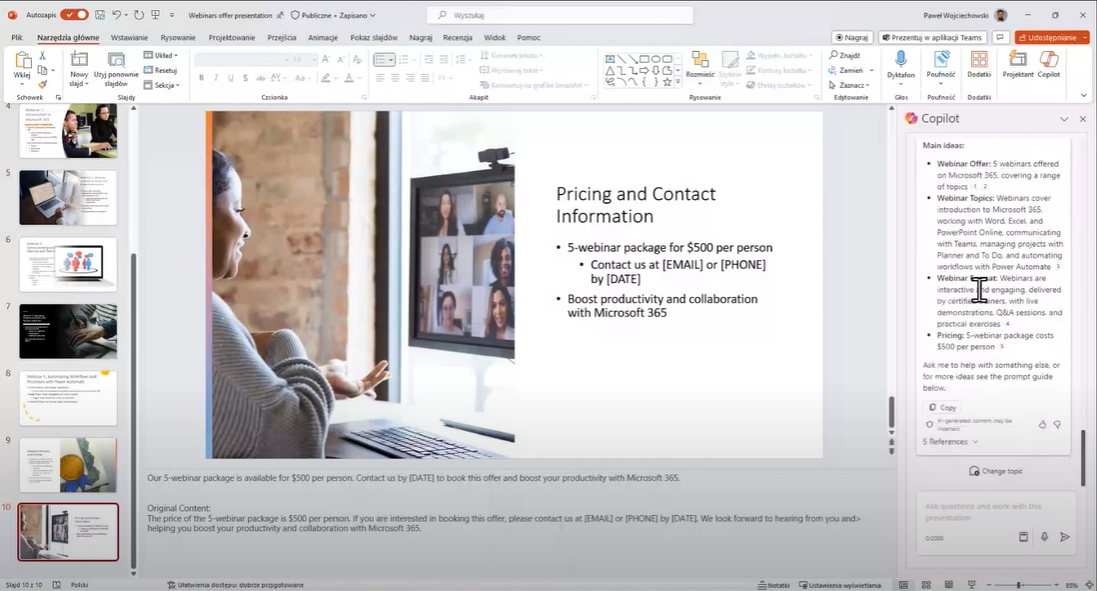Screen dimensions: 1097x591
Task: Click the Poufność sensitivity icon
Action: [x=940, y=59]
